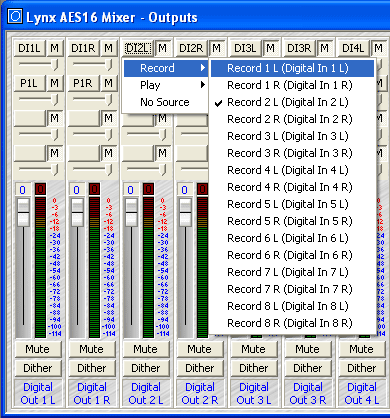390x418 pixels.
Task: Select Record 3 L (Digital In 3 L)
Action: [x=292, y=136]
